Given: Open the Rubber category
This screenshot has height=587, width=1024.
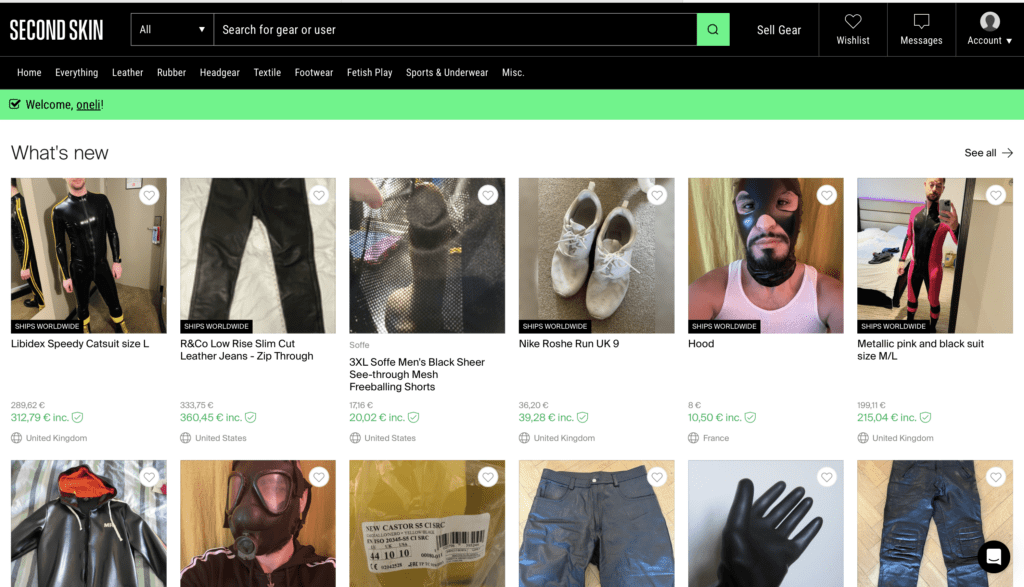Looking at the screenshot, I should pyautogui.click(x=171, y=72).
